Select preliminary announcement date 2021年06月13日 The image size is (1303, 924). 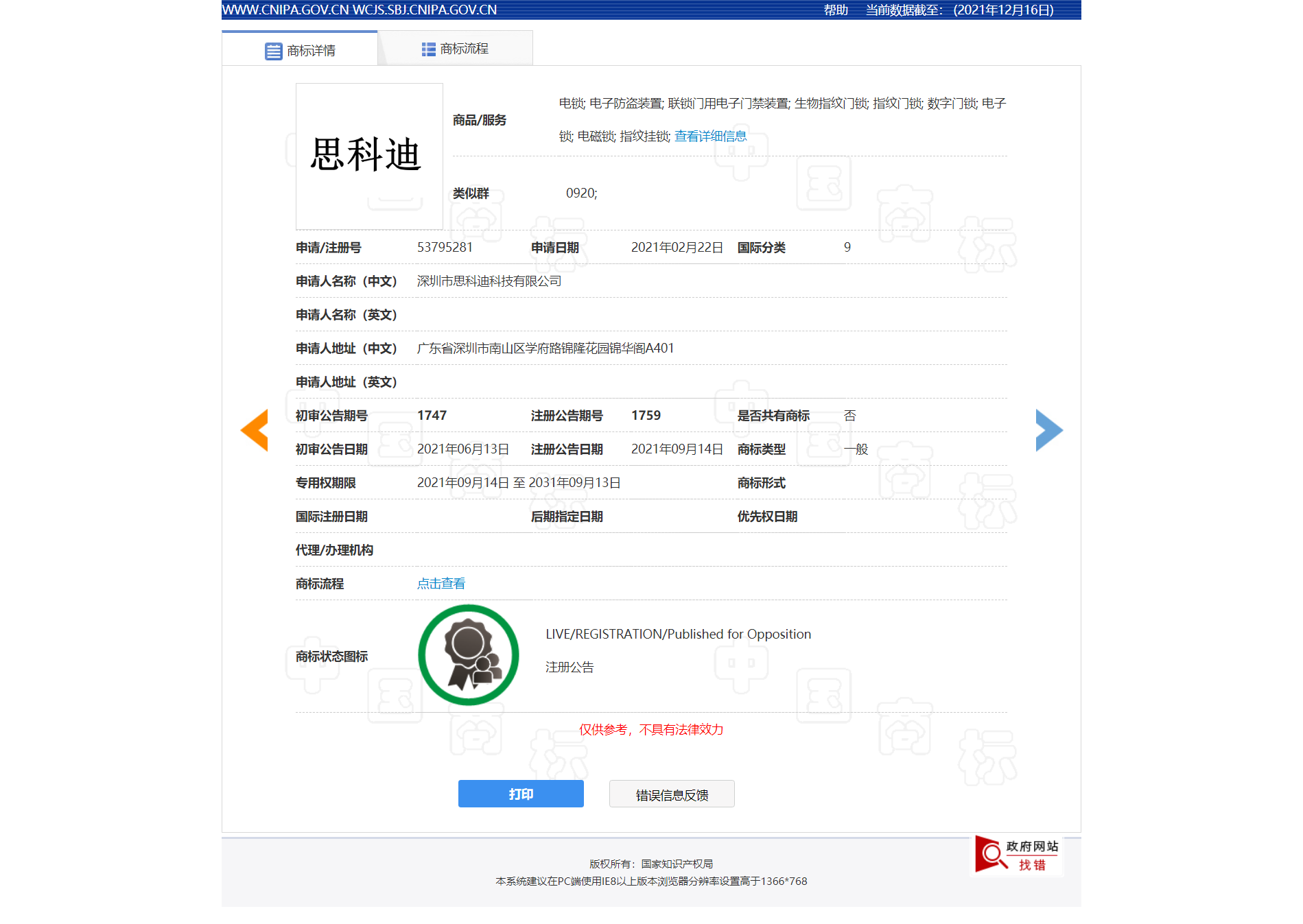pos(463,449)
